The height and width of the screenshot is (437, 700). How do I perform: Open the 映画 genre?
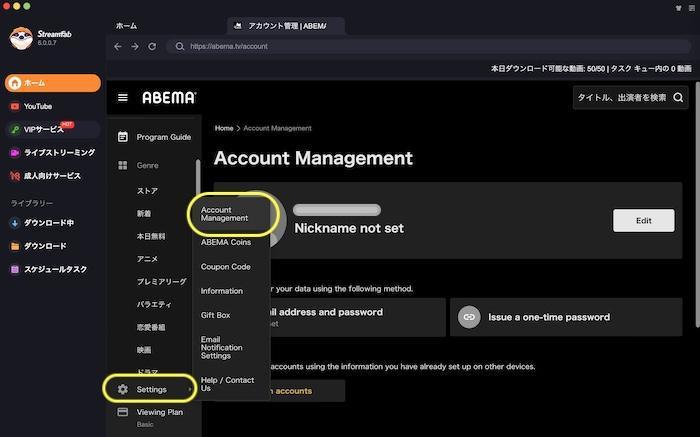coord(144,350)
